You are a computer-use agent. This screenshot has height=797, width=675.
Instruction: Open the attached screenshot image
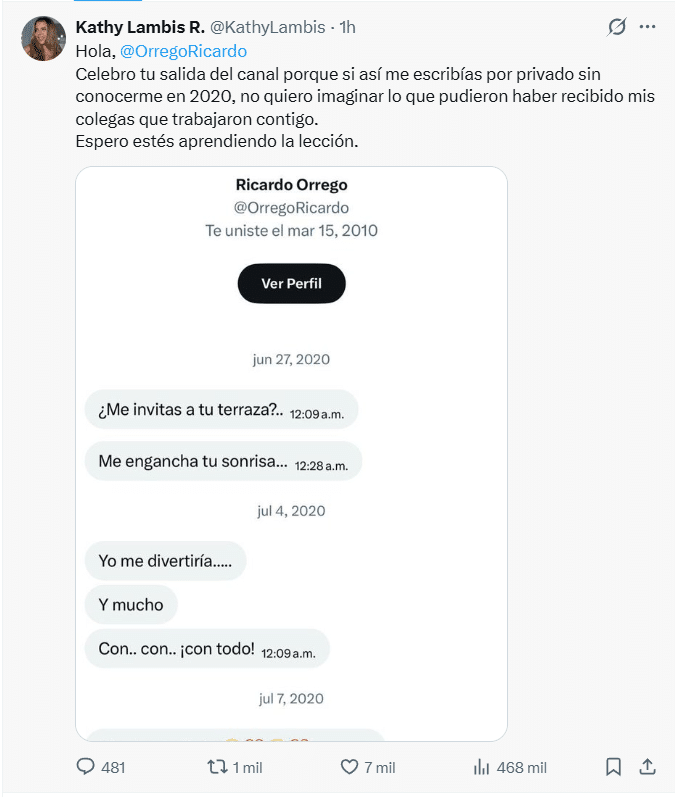click(x=291, y=453)
